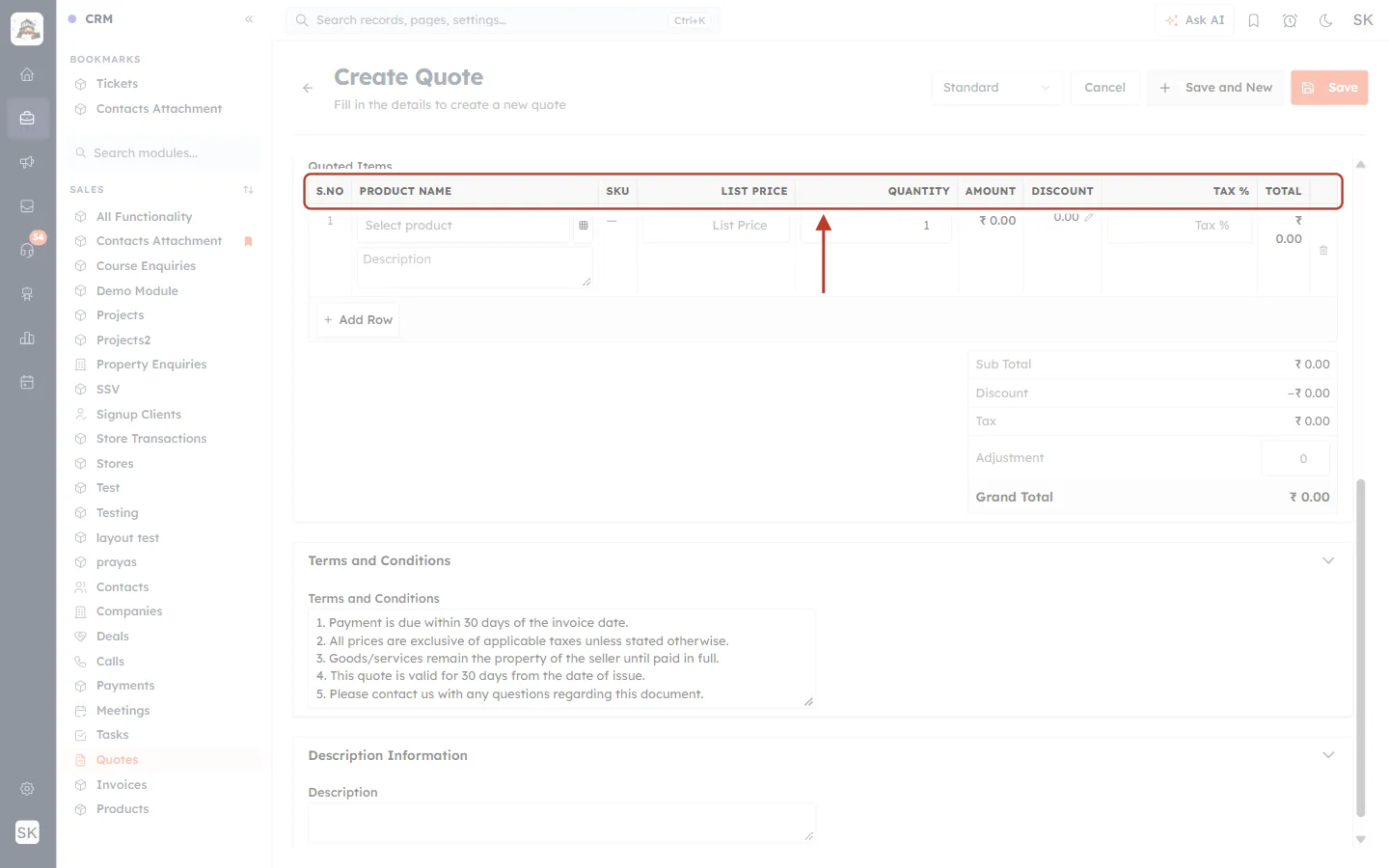Add a new row to quoted items

[358, 320]
